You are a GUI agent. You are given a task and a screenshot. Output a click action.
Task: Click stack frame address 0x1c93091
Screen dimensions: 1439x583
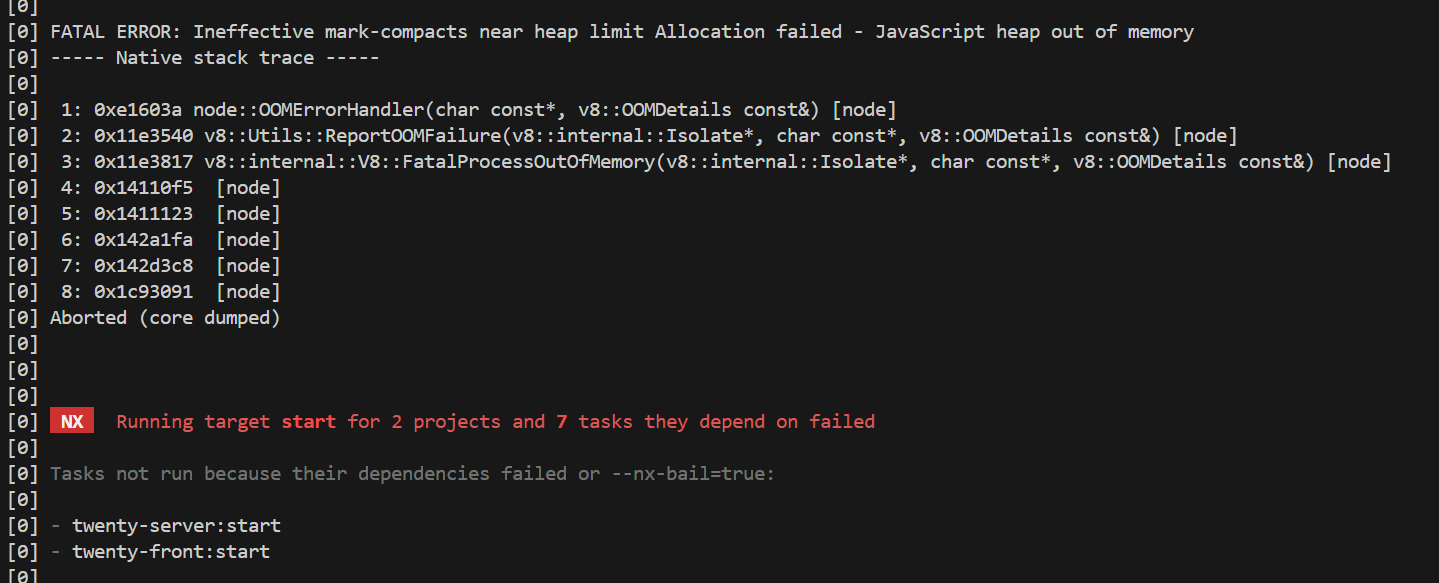click(x=143, y=292)
